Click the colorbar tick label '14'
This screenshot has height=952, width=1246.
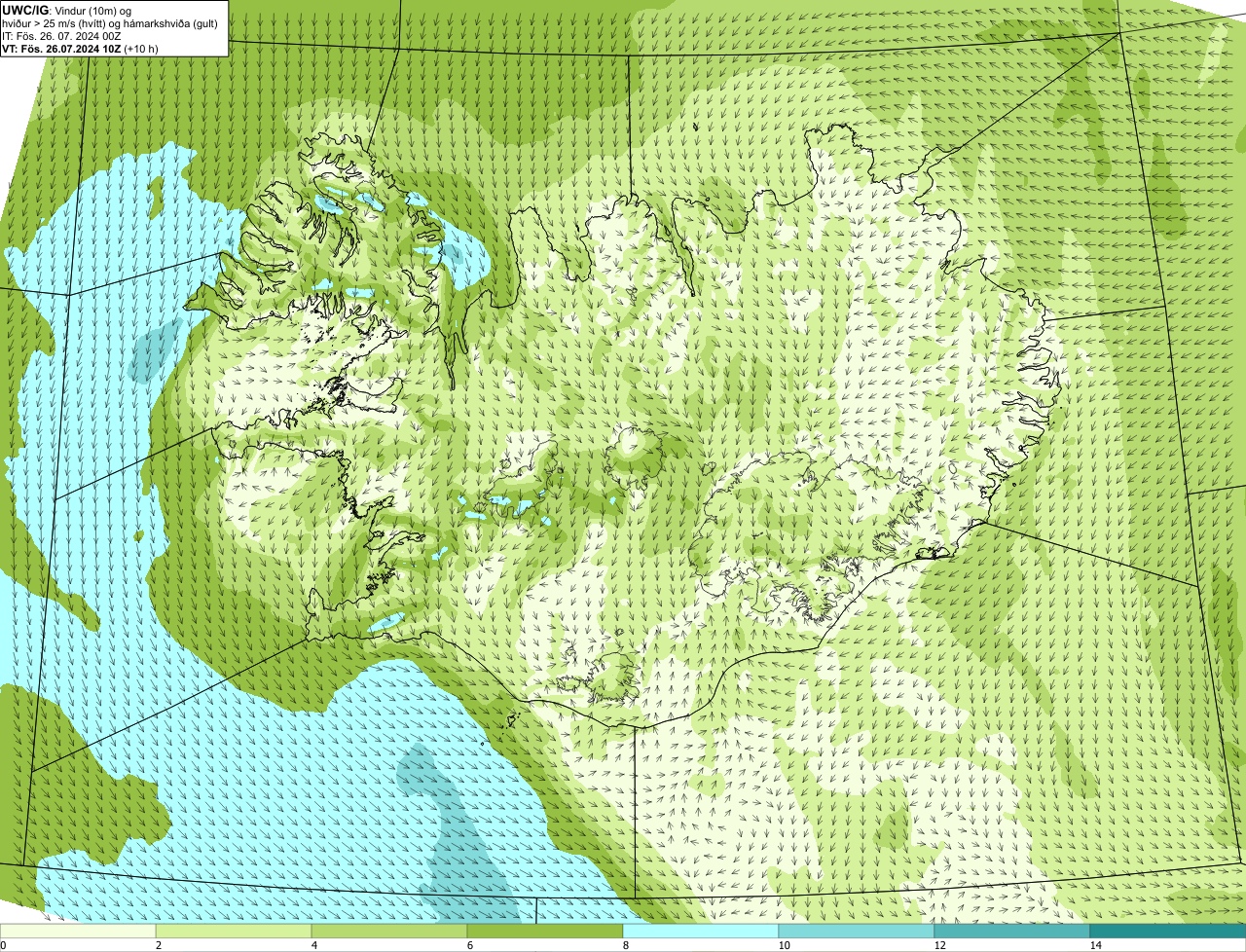tap(1095, 945)
